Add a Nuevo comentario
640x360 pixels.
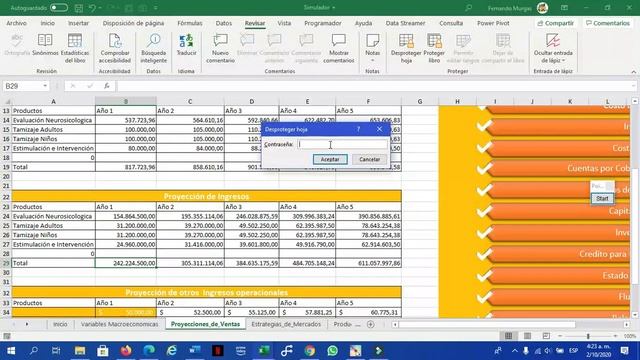[220, 48]
